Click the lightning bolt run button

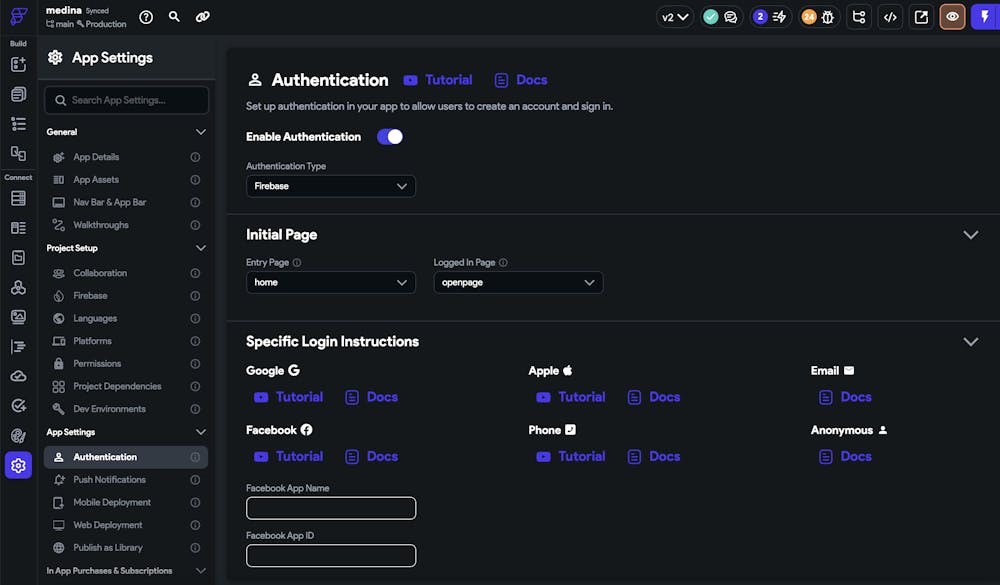(x=982, y=17)
